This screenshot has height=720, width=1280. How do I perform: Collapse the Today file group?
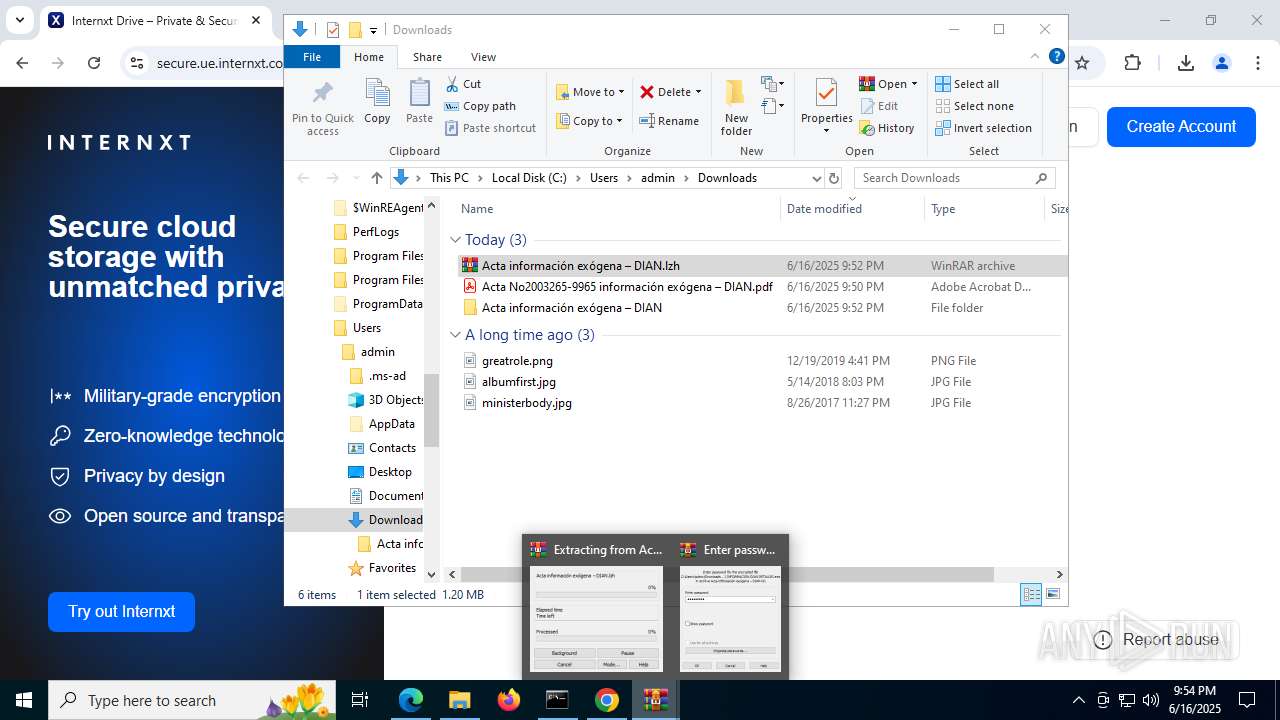(x=455, y=240)
